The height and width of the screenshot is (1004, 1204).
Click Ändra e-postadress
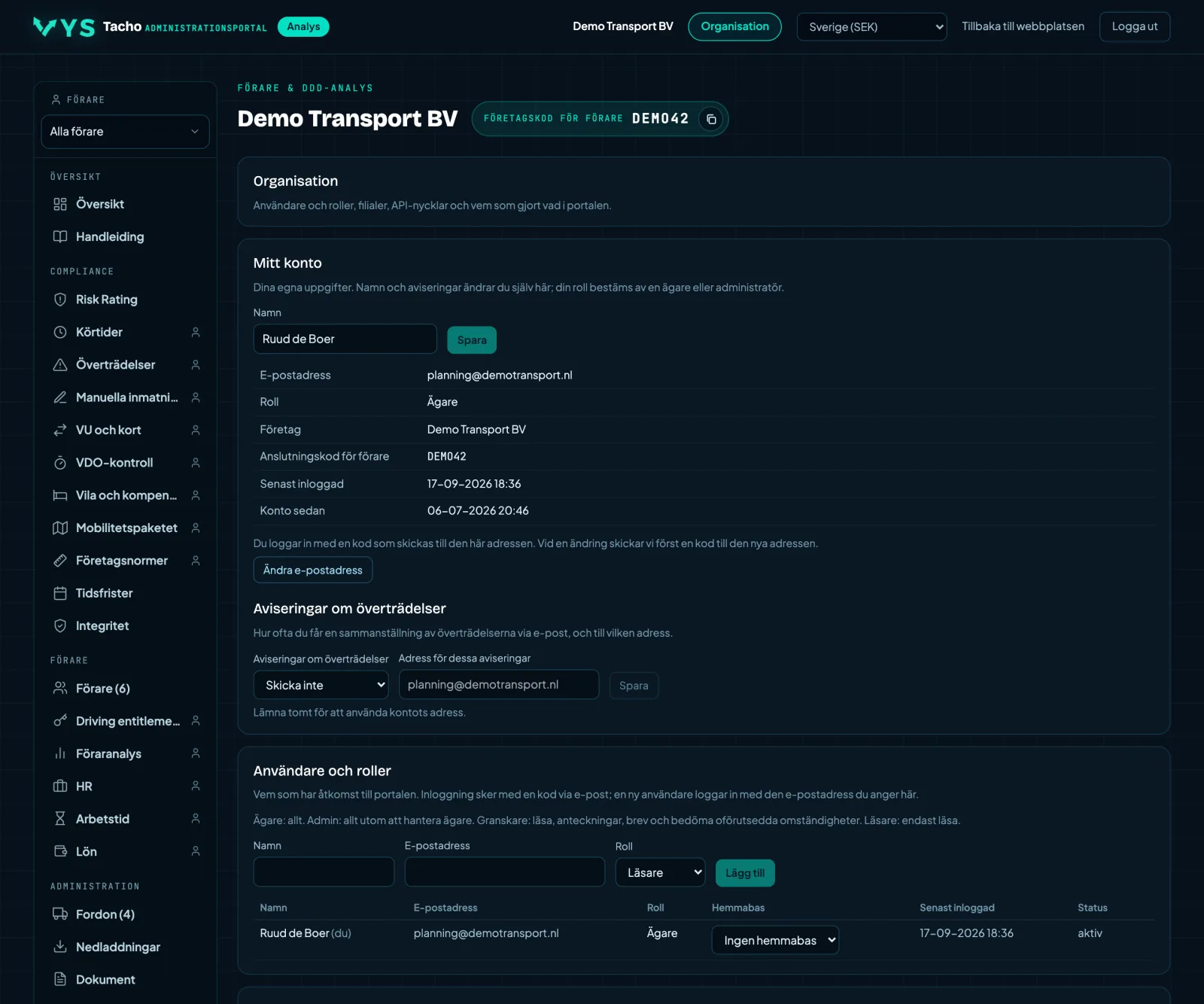313,570
